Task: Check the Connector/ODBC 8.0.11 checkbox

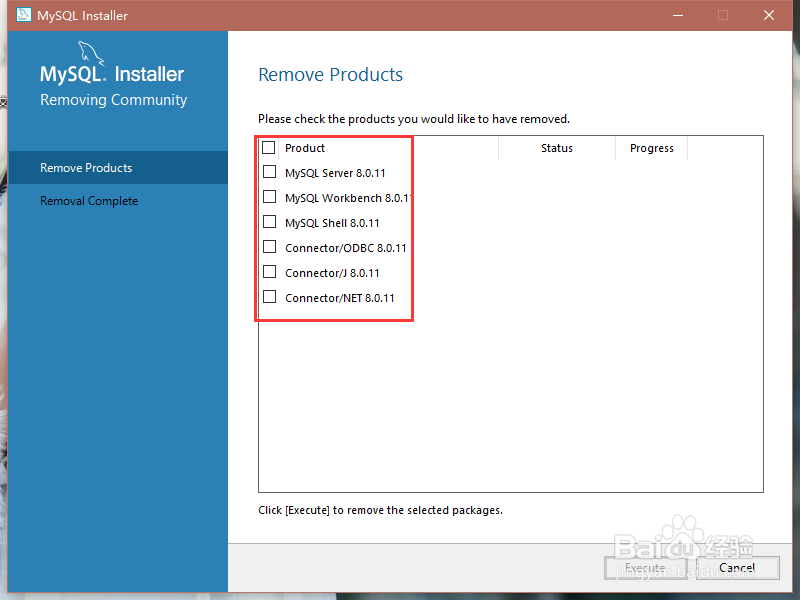Action: click(269, 247)
